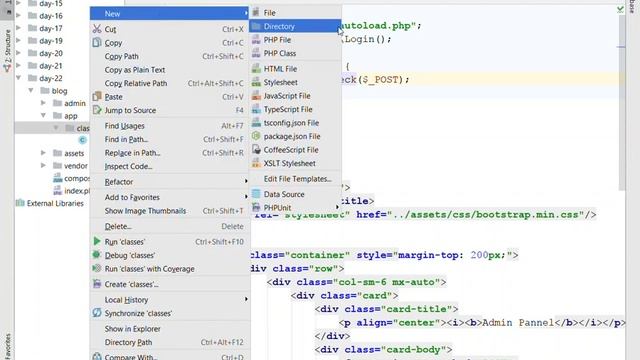Expand the day-17 folder
Image resolution: width=640 pixels, height=360 pixels.
point(18,28)
